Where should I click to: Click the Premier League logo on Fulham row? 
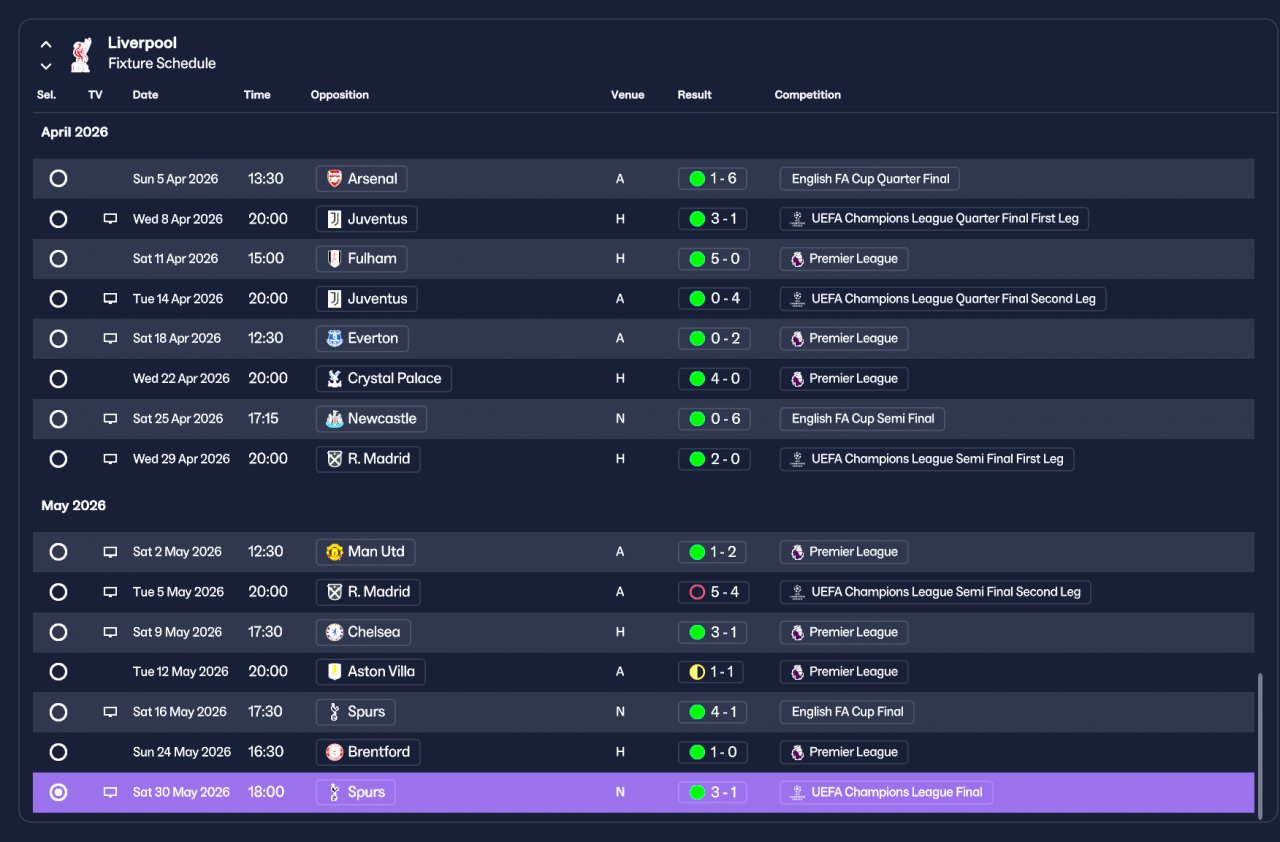tap(797, 259)
